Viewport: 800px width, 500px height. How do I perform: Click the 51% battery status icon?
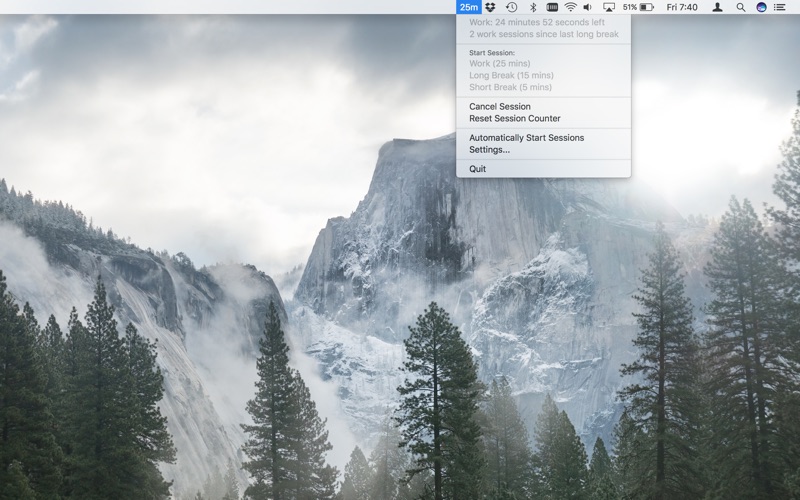click(638, 7)
